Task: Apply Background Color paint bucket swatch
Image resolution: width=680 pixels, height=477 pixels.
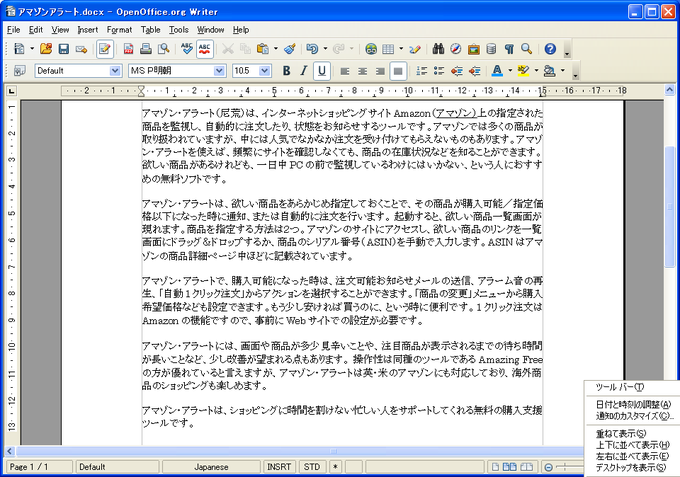Action: coord(549,71)
